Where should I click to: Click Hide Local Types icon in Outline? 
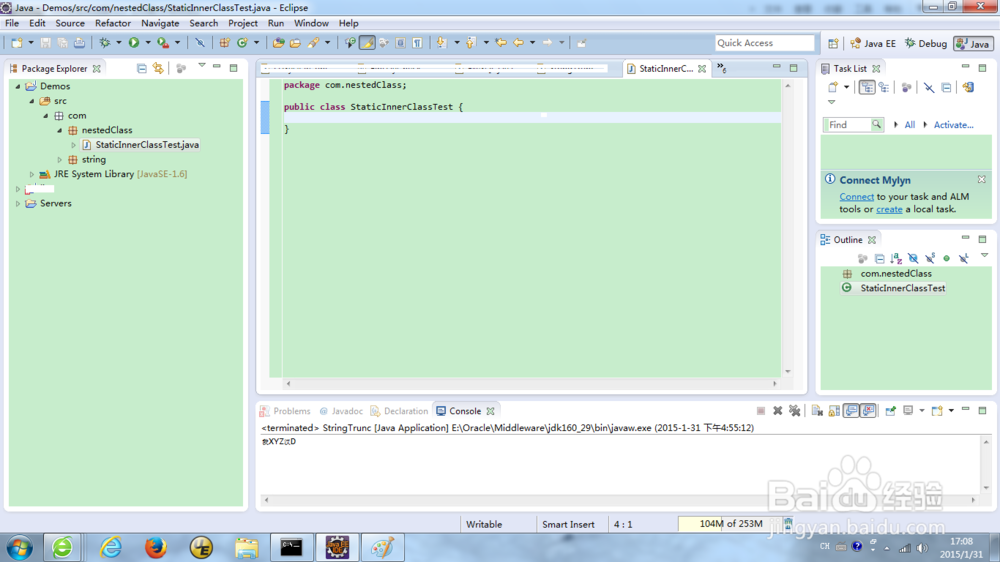point(964,258)
